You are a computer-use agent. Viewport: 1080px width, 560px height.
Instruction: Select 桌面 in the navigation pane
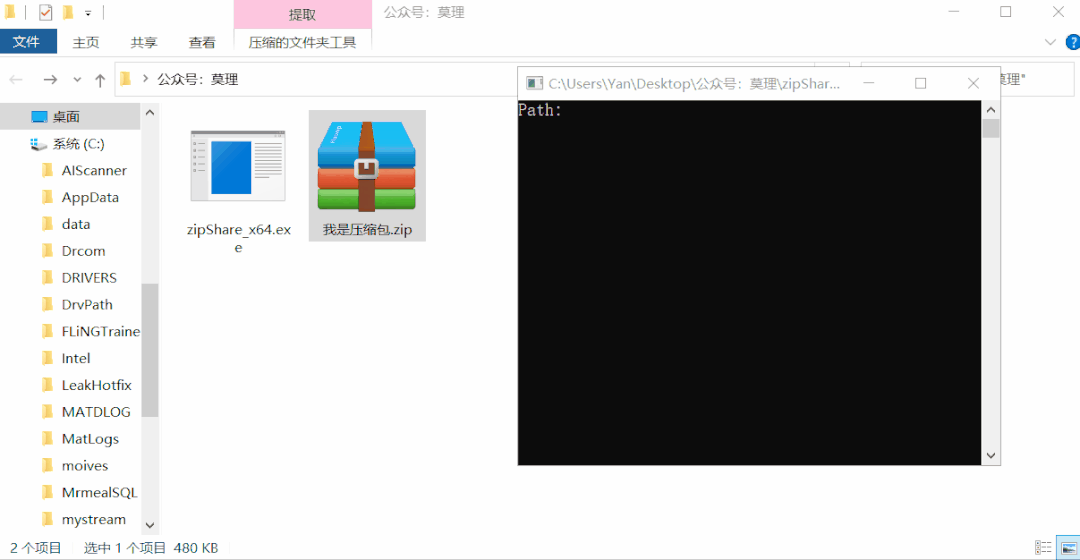click(x=67, y=117)
